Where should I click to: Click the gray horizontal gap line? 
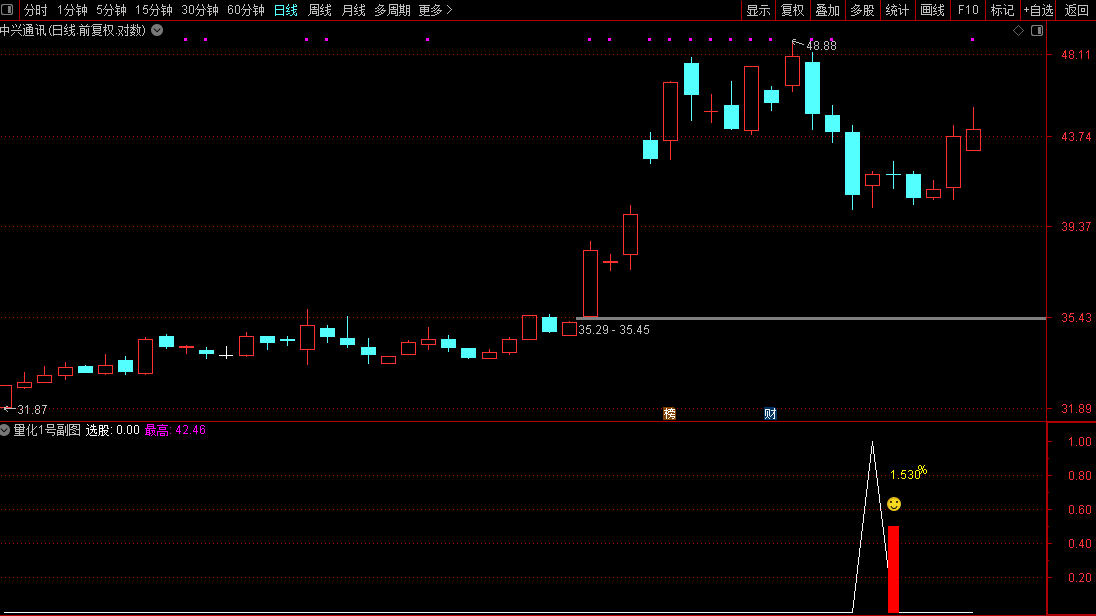tap(811, 318)
